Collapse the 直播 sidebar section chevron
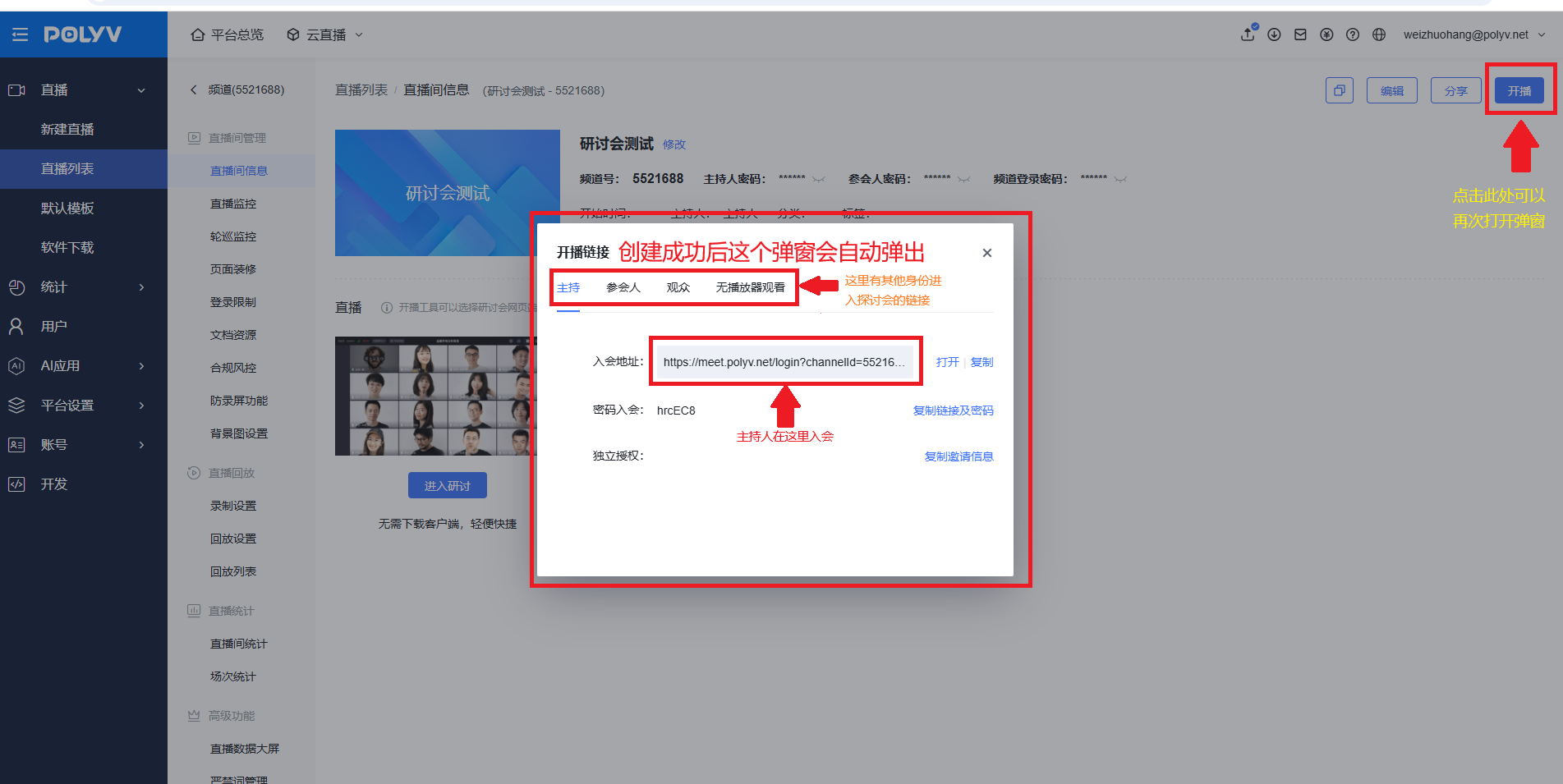The height and width of the screenshot is (784, 1563). pyautogui.click(x=141, y=90)
